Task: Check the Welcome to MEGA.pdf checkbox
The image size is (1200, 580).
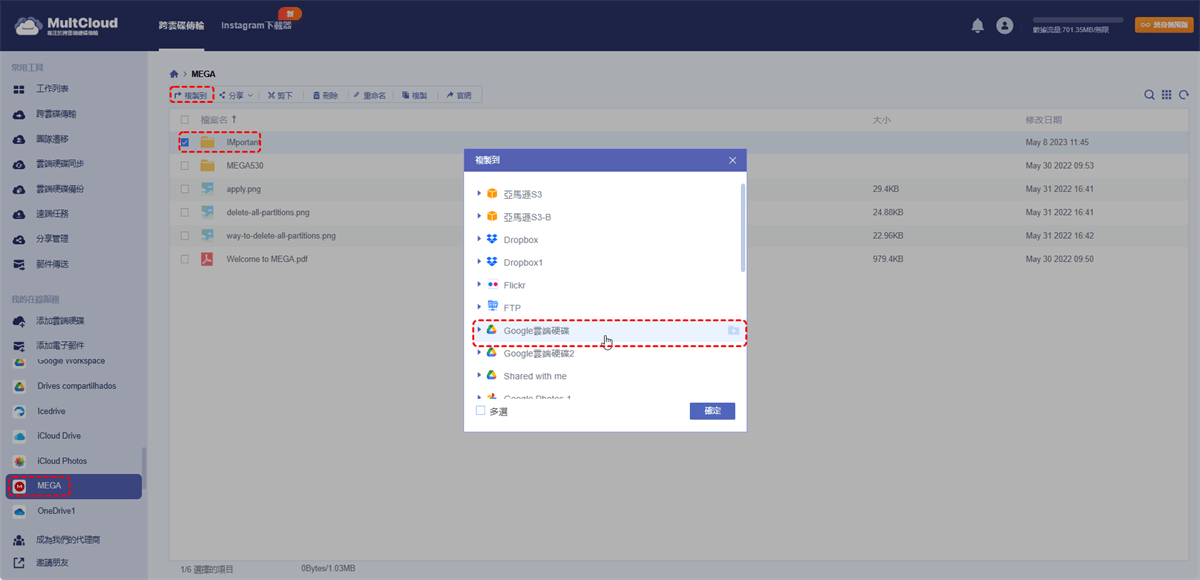Action: (x=185, y=259)
